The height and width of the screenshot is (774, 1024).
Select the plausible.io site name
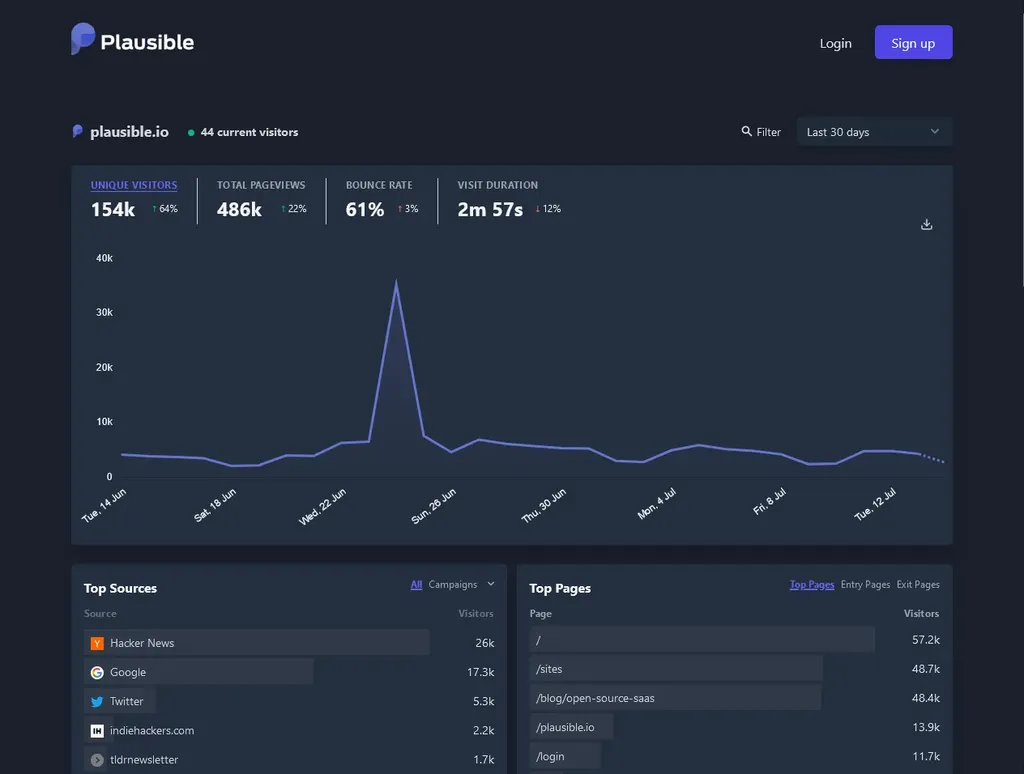coord(129,132)
